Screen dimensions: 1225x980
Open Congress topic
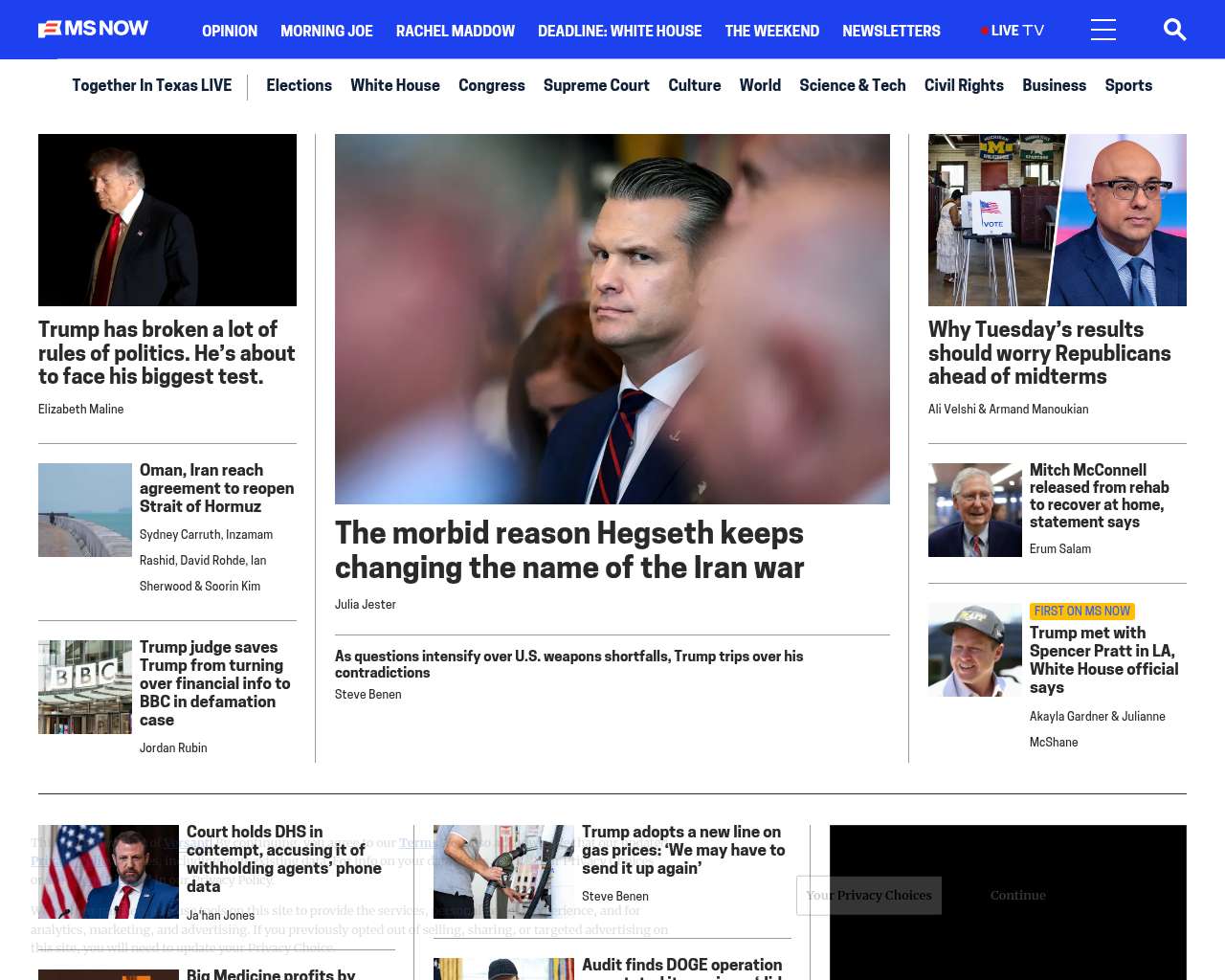[492, 85]
